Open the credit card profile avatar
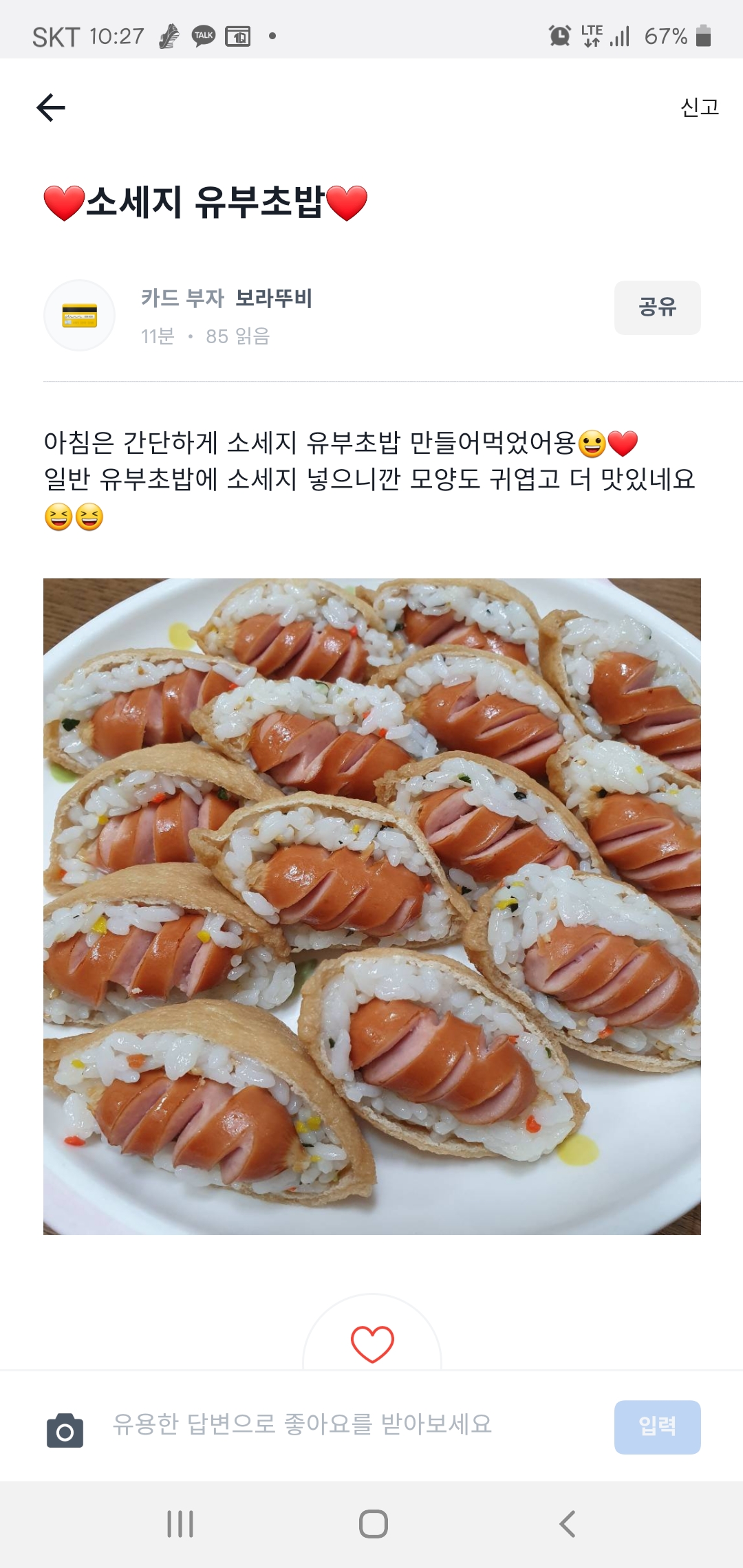743x1568 pixels. (79, 316)
